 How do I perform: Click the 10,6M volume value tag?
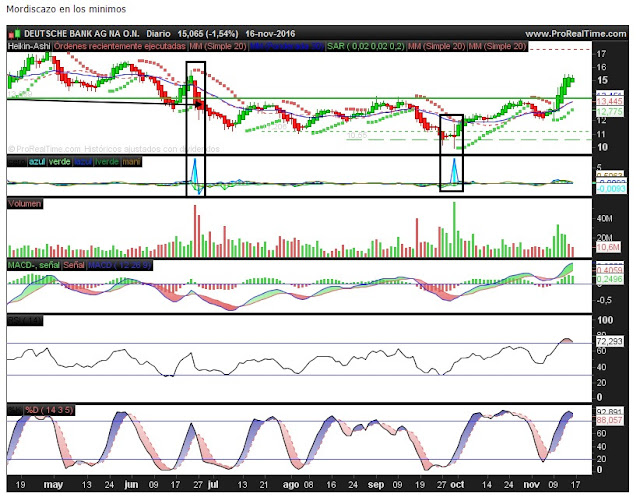pos(608,247)
